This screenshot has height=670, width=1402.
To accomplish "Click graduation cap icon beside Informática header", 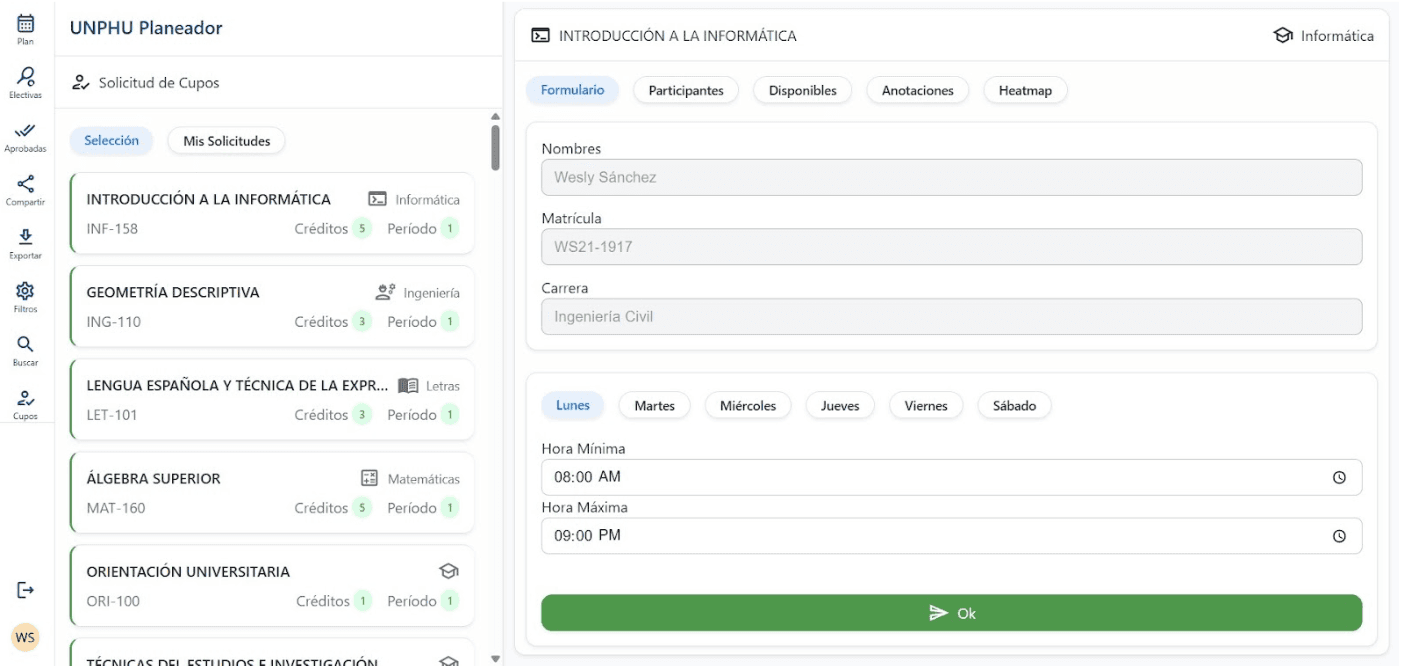I will pos(1283,35).
